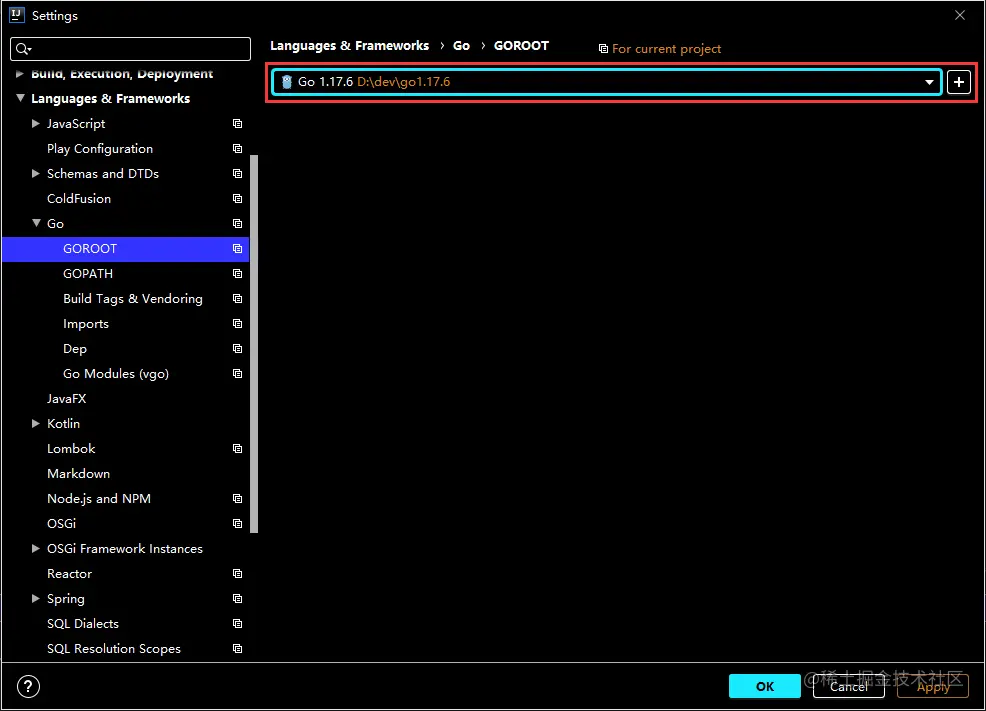Expand the Schemas and DTDs node
986x711 pixels.
coord(36,174)
